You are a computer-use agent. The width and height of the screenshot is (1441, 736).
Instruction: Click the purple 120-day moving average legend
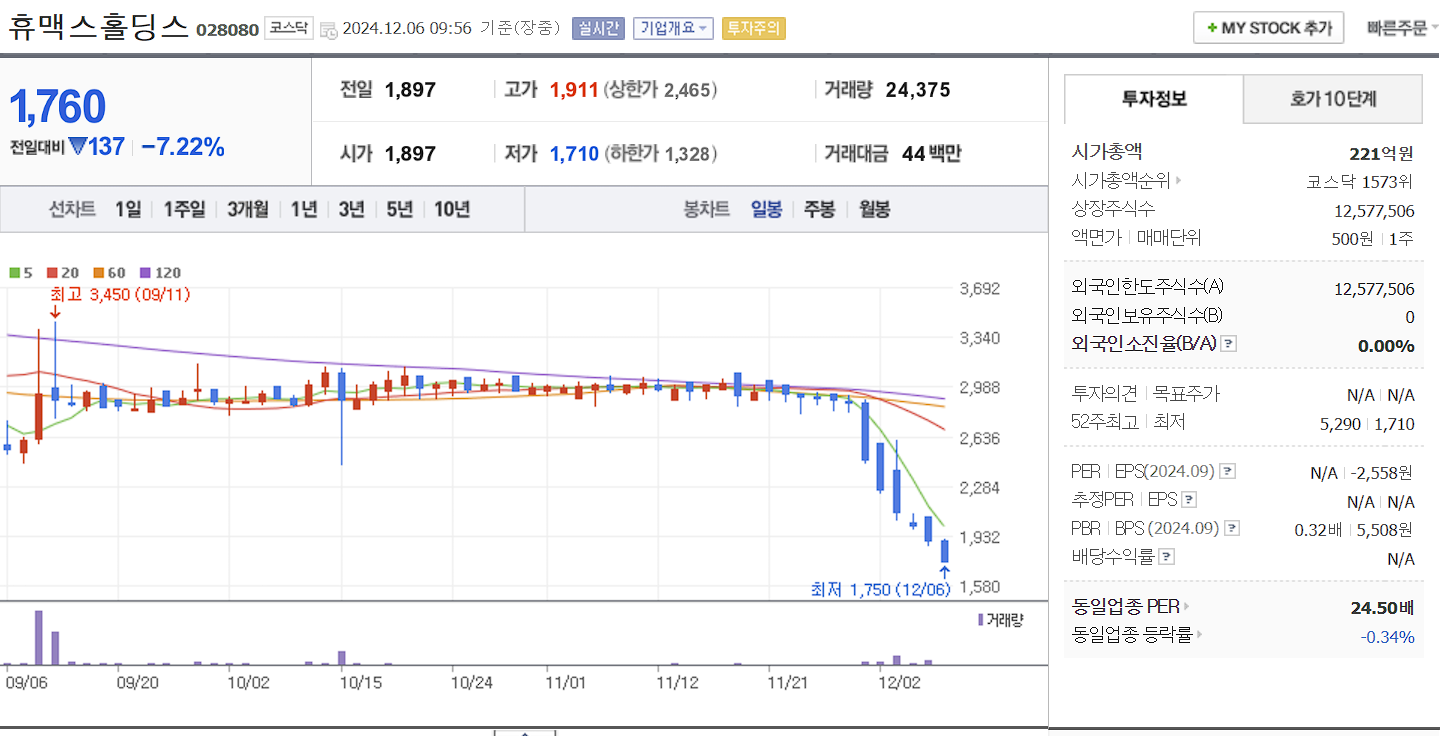[160, 272]
